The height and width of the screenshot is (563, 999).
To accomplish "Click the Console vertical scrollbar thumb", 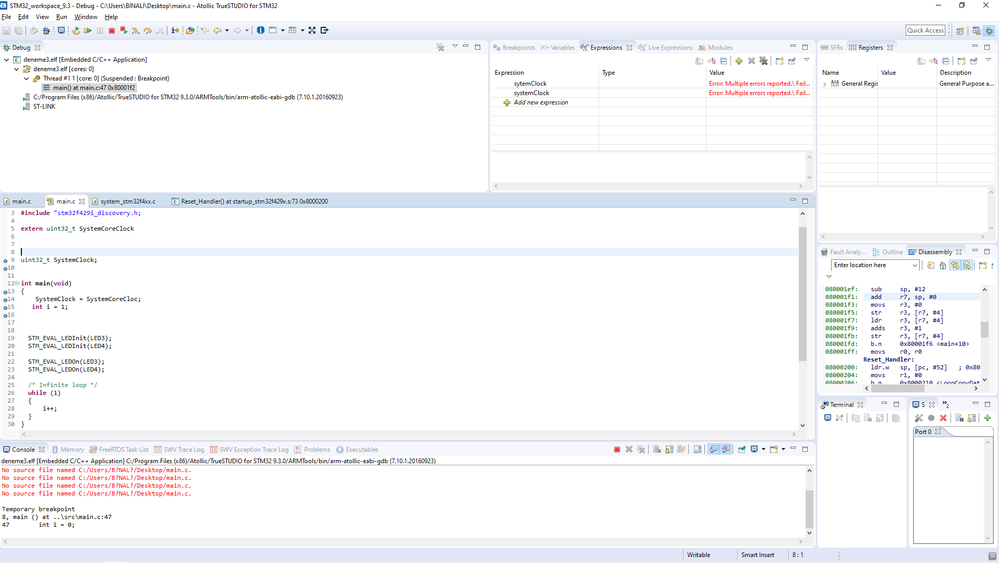I will point(810,510).
